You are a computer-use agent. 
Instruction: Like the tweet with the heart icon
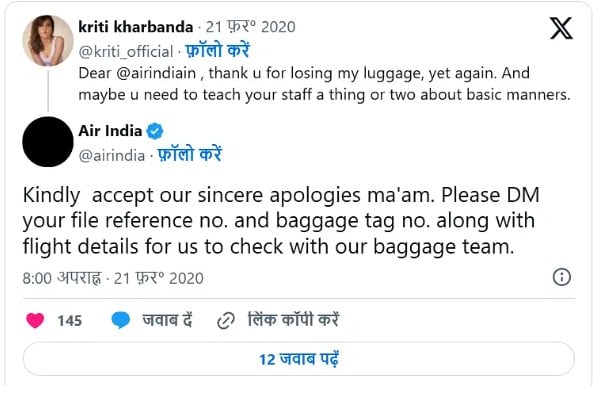coord(35,321)
